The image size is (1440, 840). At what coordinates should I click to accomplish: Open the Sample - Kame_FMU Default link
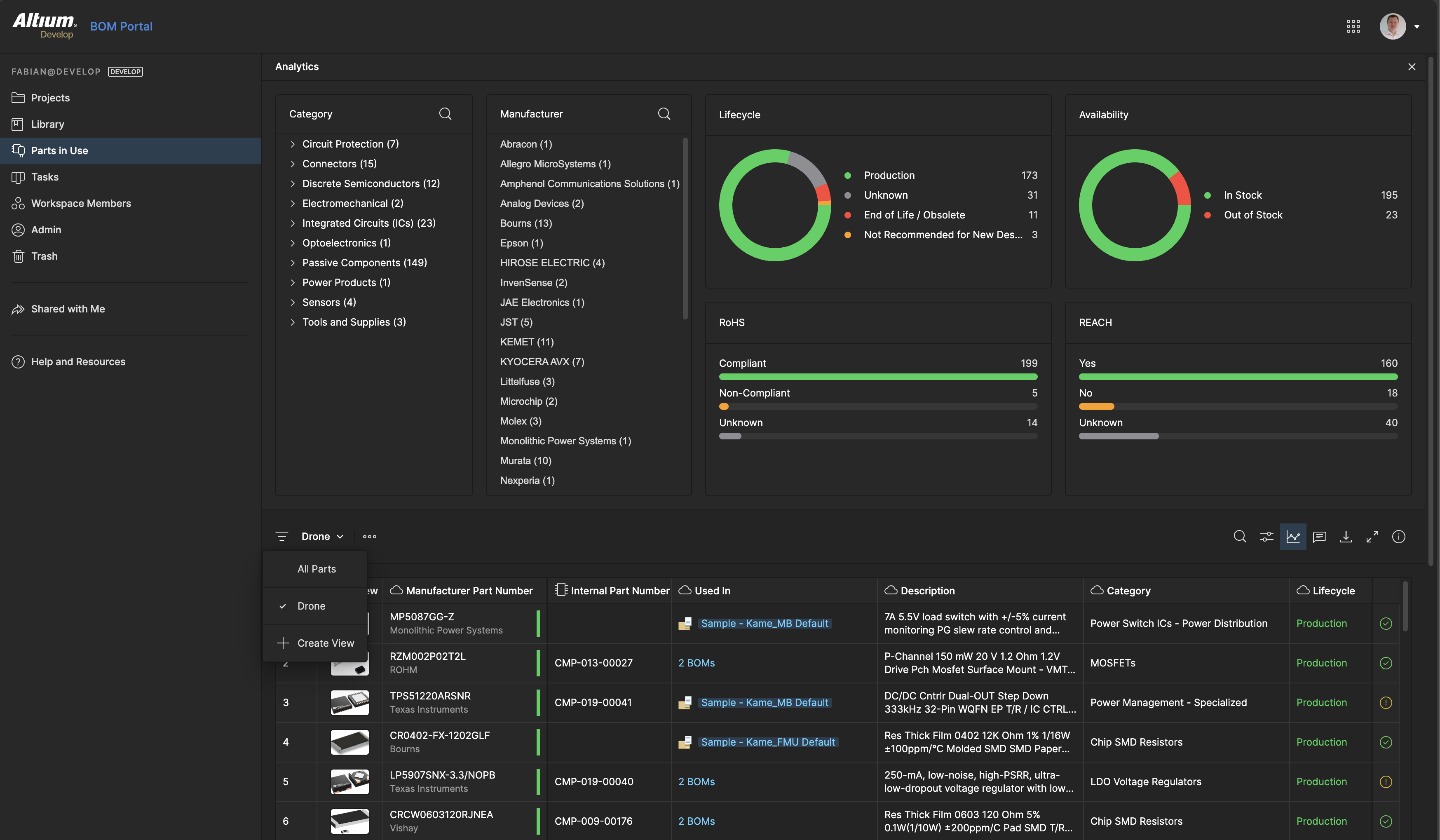[767, 742]
